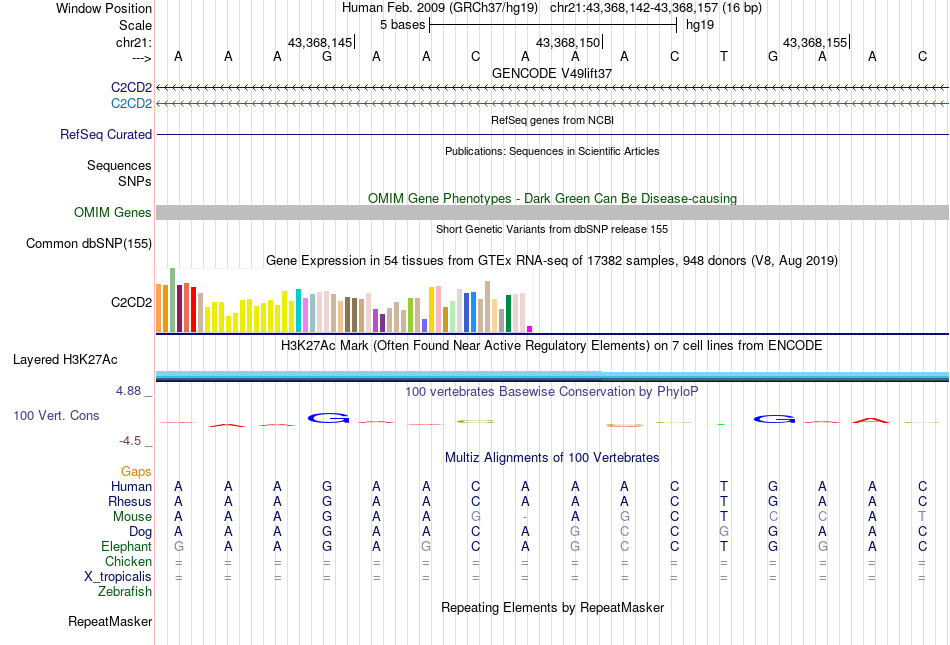Click the strand arrow ---> label

click(x=141, y=58)
